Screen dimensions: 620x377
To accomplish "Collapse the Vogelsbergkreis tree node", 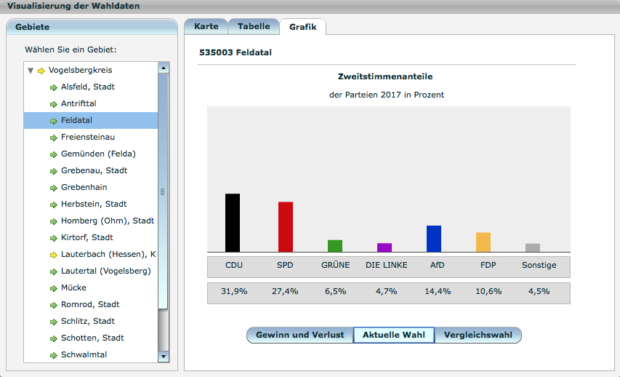I will click(x=30, y=70).
